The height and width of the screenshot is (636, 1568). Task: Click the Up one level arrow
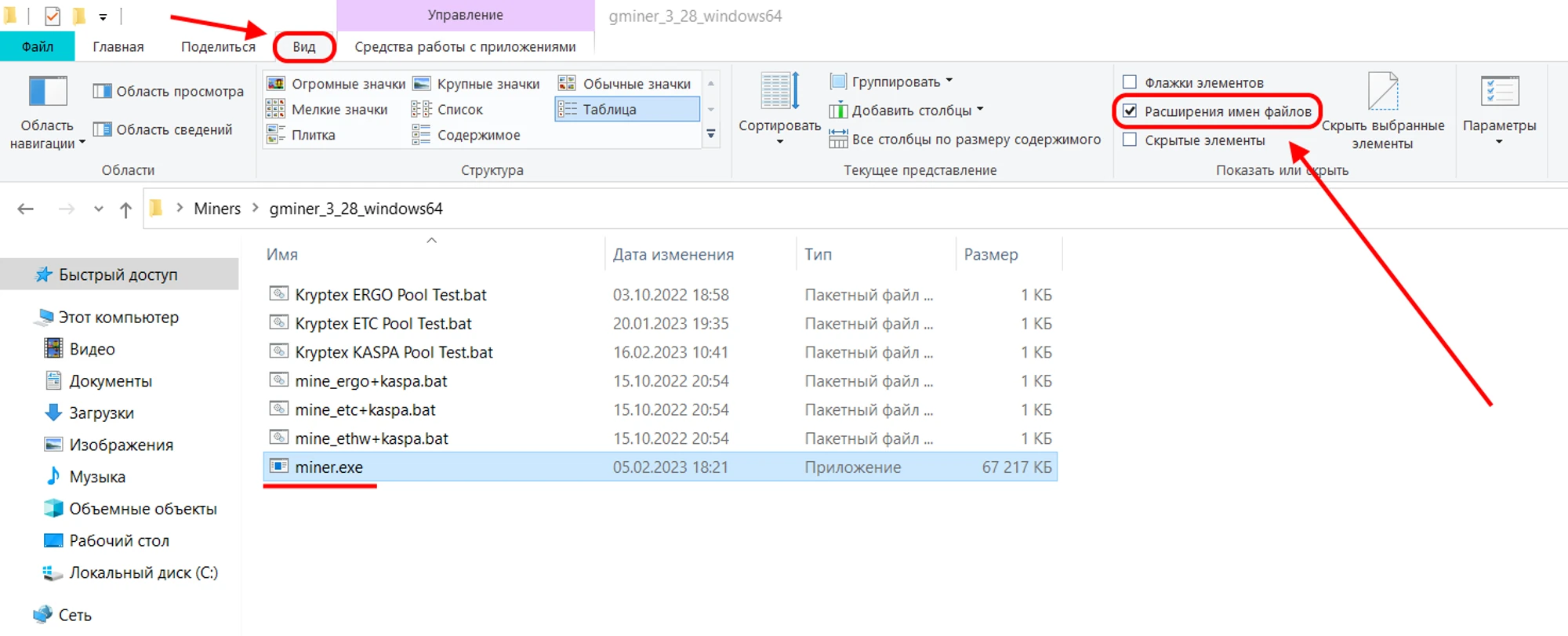[x=125, y=209]
